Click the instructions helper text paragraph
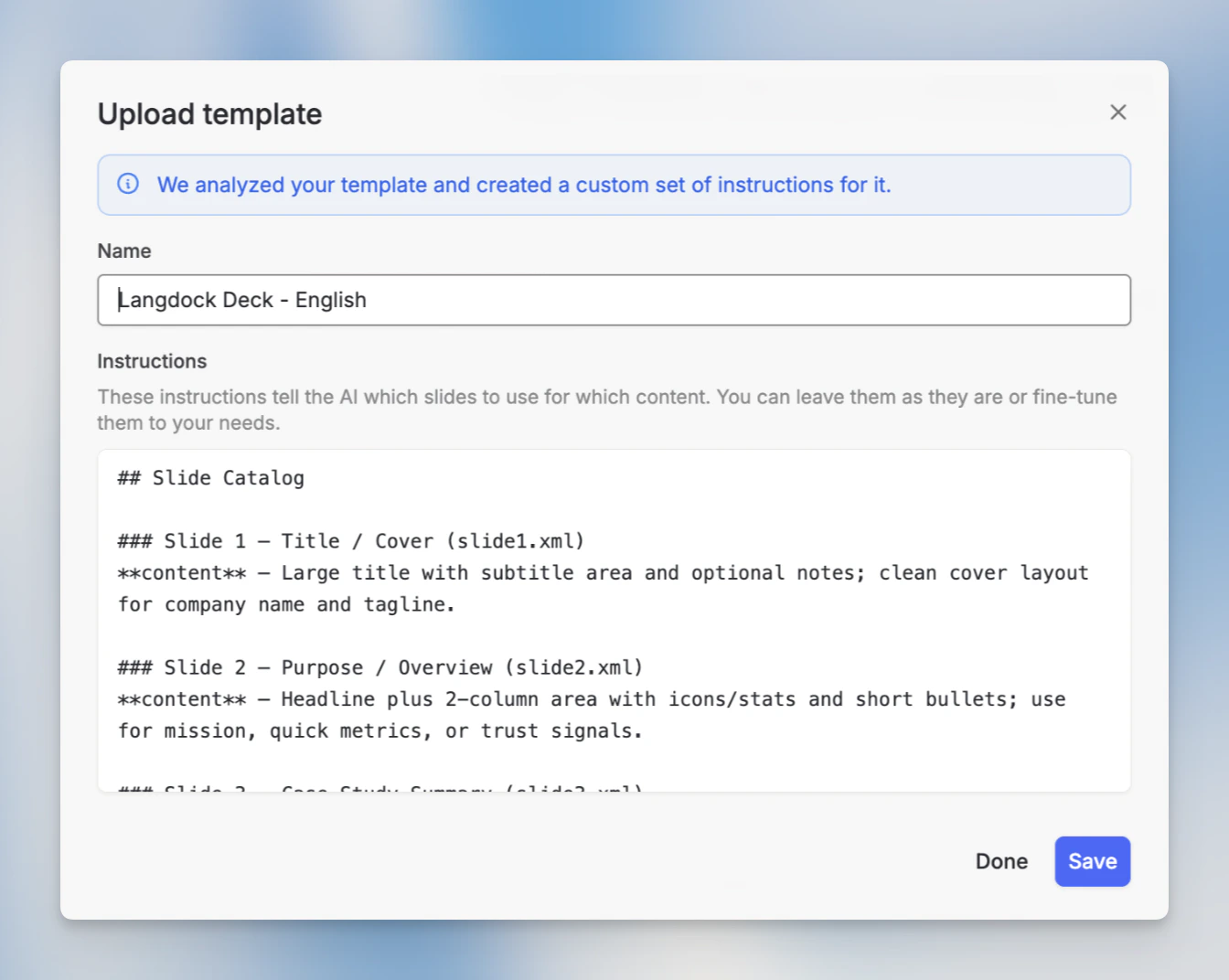Viewport: 1229px width, 980px height. click(606, 410)
